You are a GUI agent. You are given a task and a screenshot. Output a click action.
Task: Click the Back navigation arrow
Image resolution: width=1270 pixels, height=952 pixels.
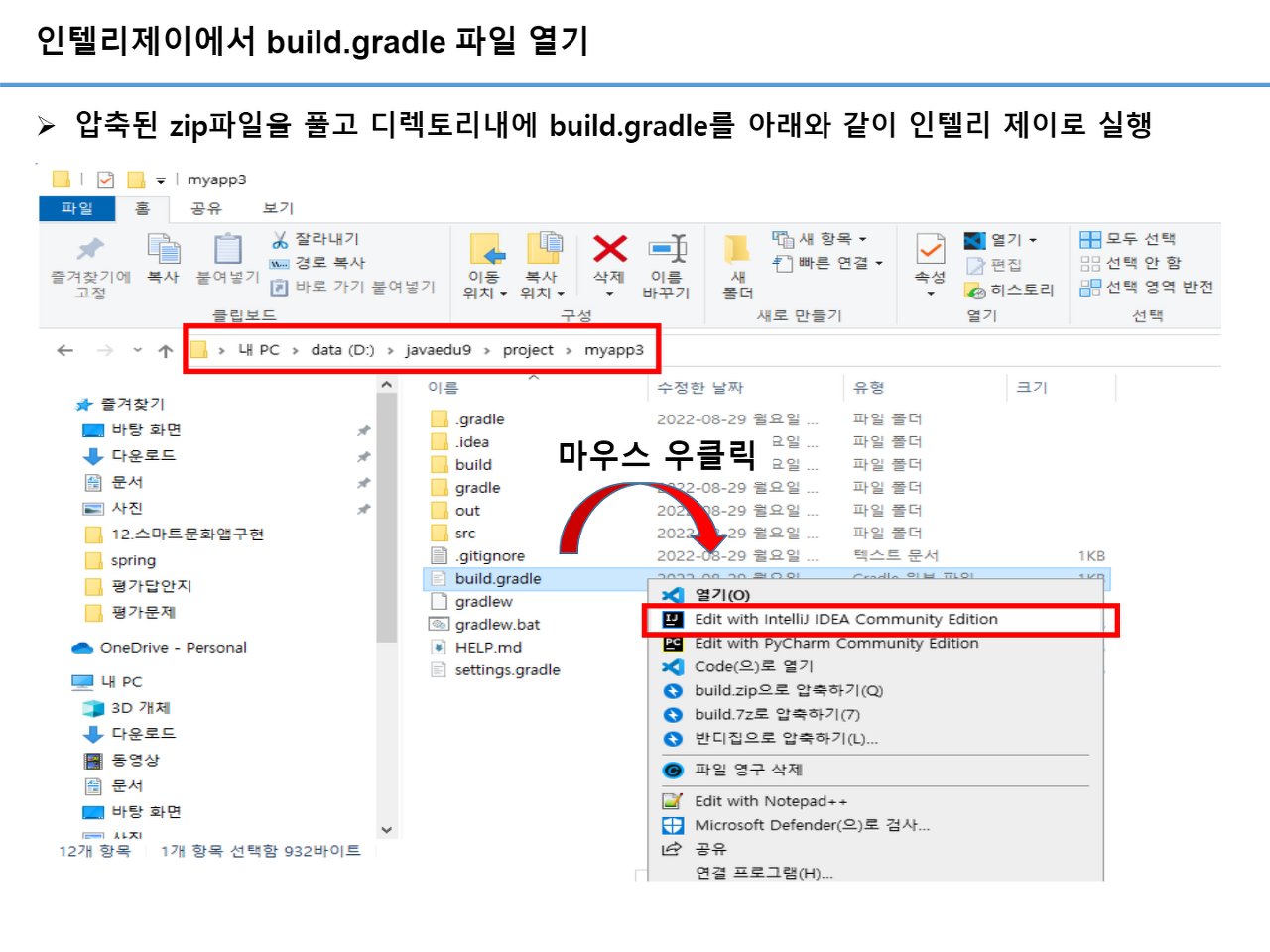(65, 350)
